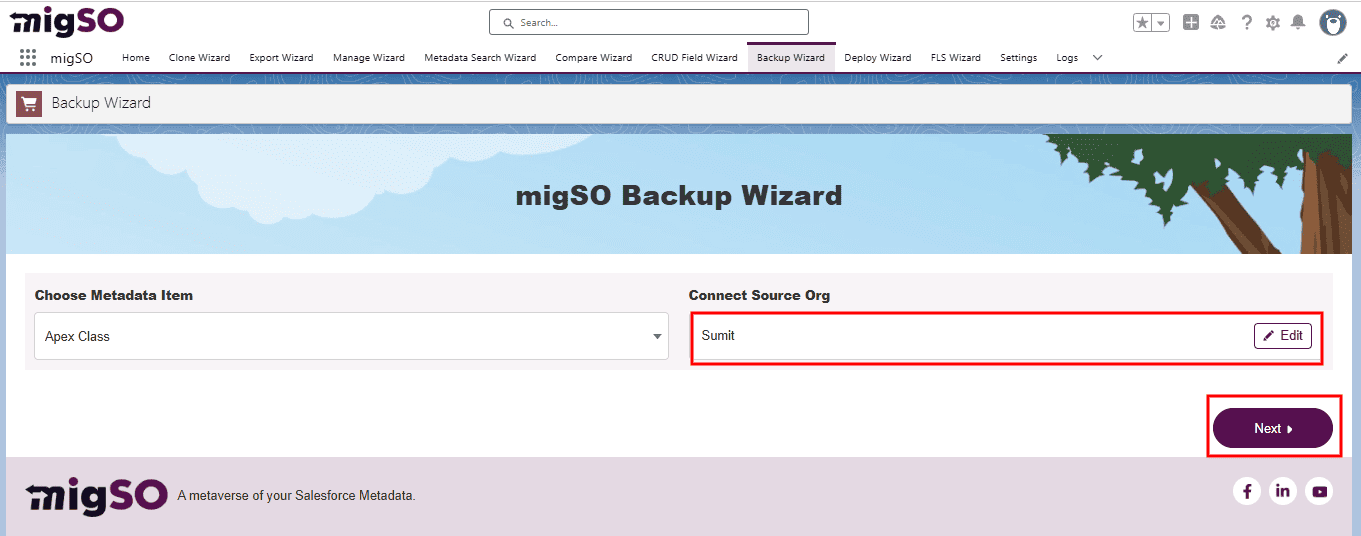Viewport: 1361px width, 536px height.
Task: Open the Manage Wizard tab
Action: [x=369, y=58]
